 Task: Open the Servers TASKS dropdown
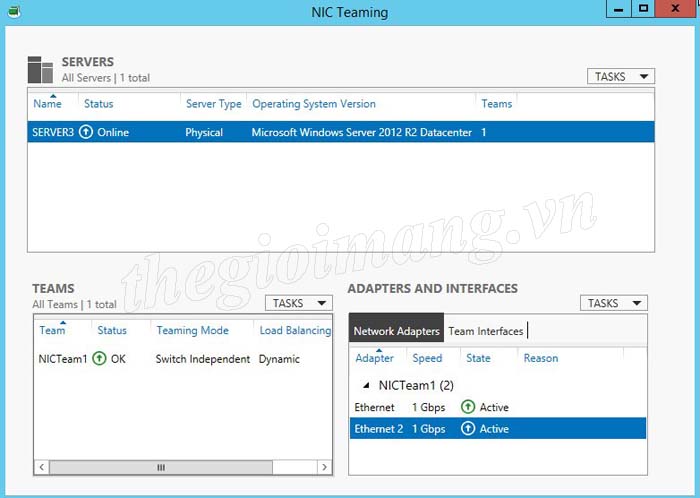pyautogui.click(x=621, y=76)
